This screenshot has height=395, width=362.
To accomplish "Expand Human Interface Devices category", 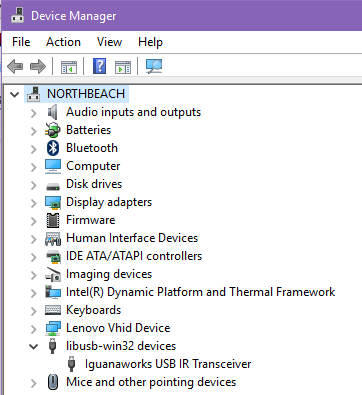I will click(x=33, y=239).
